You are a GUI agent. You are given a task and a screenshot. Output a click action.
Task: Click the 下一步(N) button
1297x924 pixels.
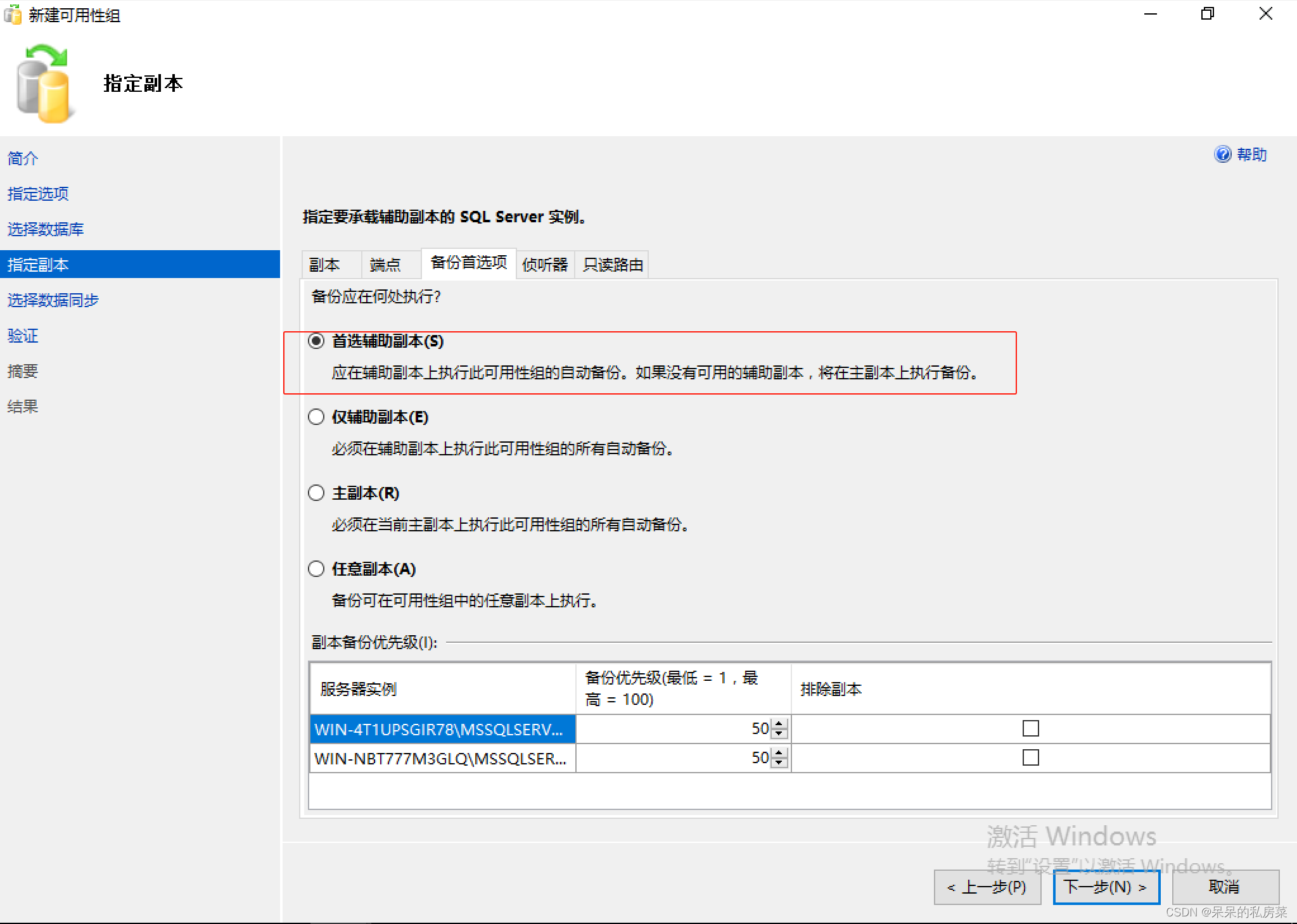[x=1106, y=887]
